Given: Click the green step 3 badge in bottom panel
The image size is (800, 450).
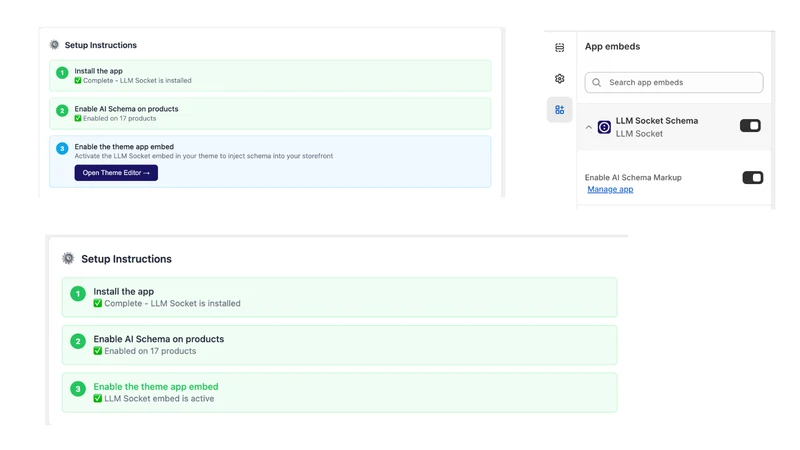Looking at the screenshot, I should pos(78,389).
